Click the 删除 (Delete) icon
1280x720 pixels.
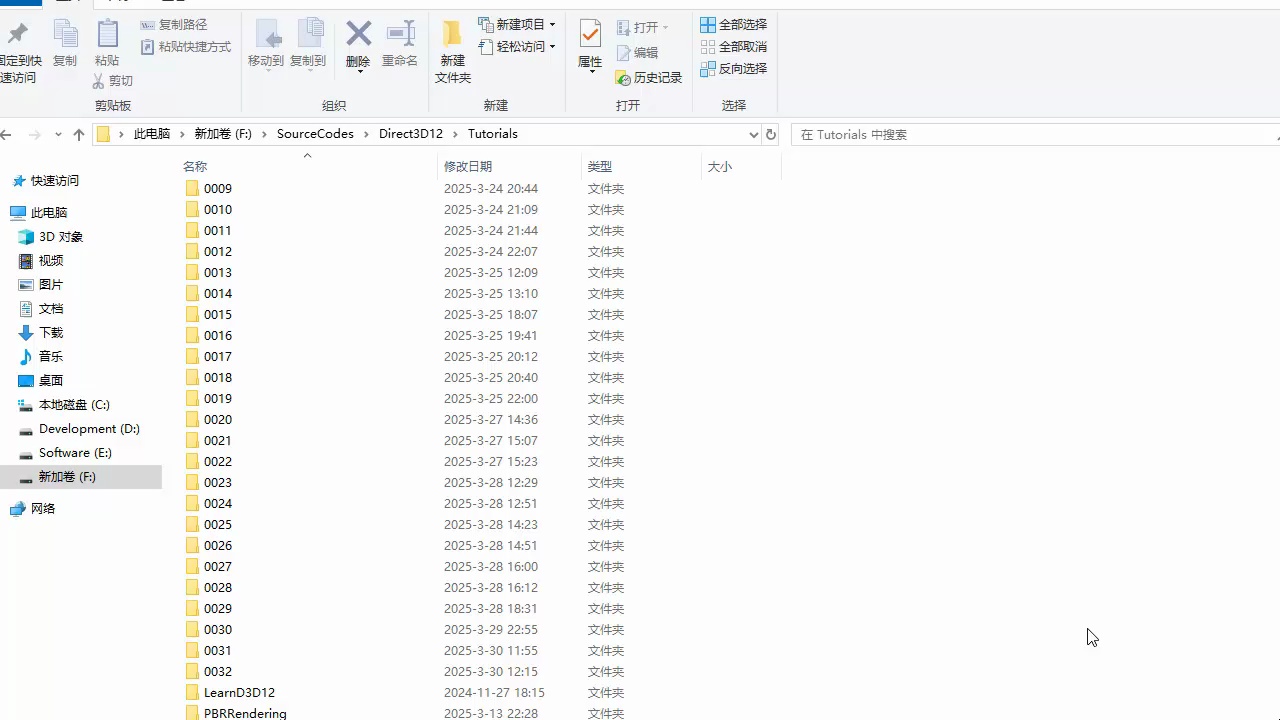point(357,45)
